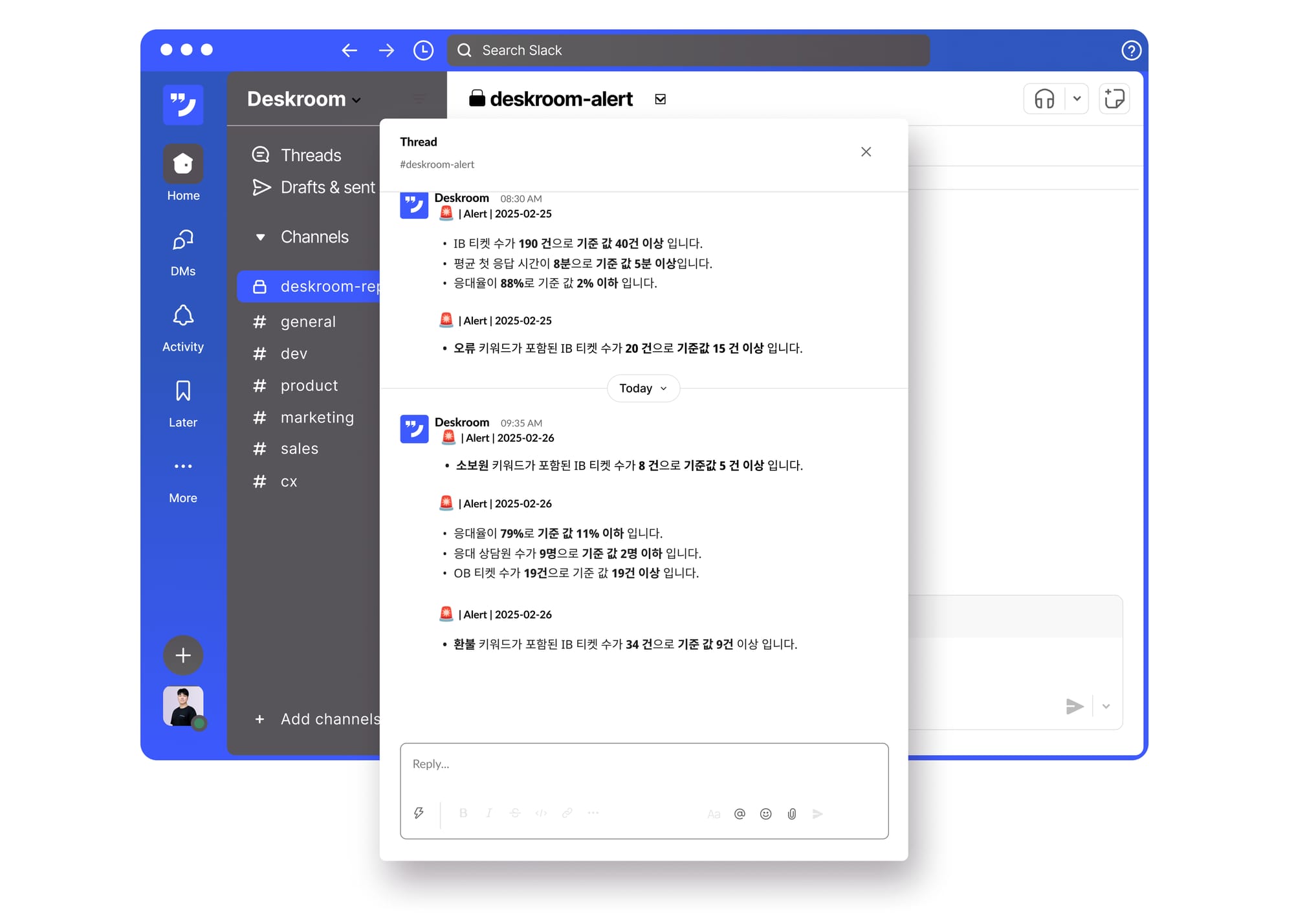Click Add channels
The height and width of the screenshot is (924, 1294).
pos(329,719)
